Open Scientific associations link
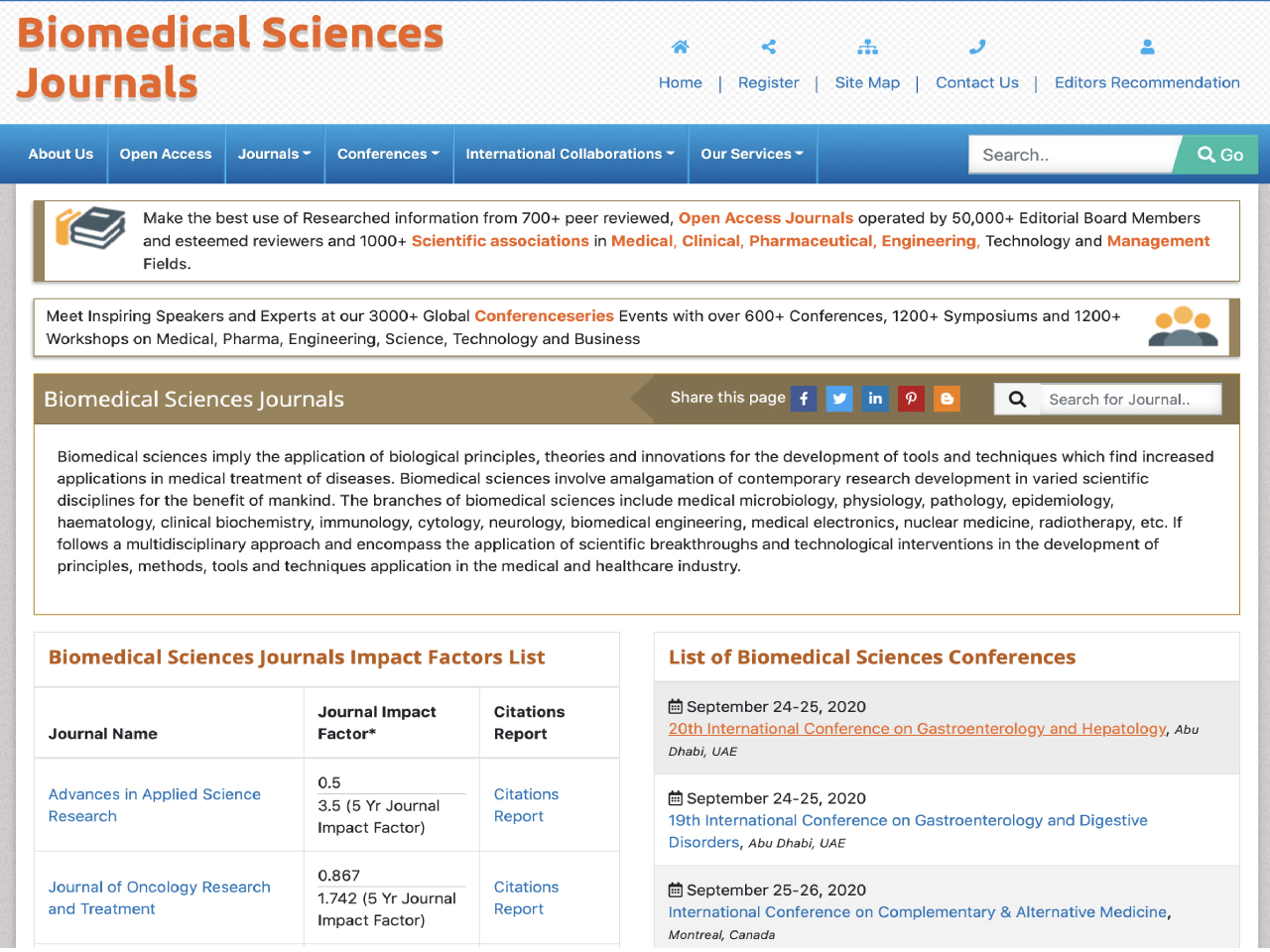This screenshot has width=1270, height=952. [500, 241]
